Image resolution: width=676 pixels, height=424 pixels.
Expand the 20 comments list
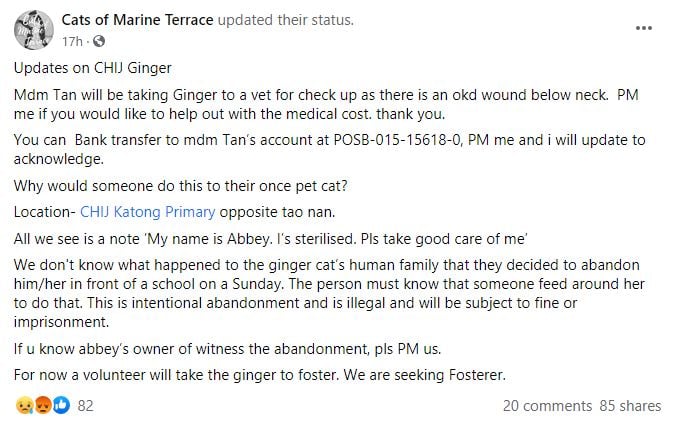pos(545,406)
